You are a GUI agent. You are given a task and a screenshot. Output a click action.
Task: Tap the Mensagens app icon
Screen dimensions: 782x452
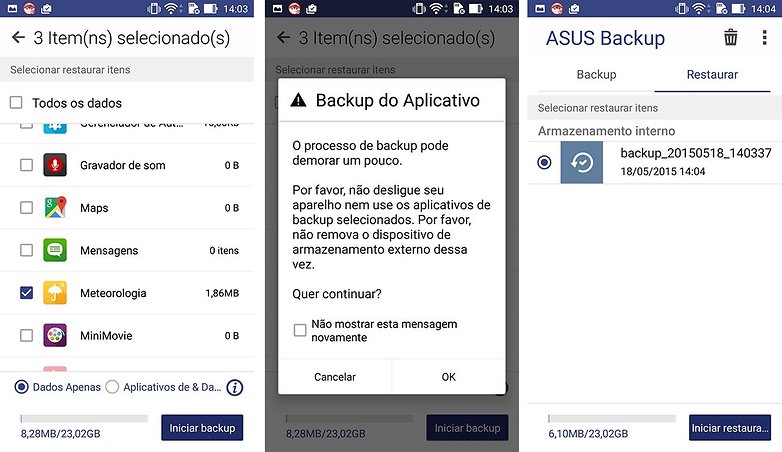coord(55,250)
